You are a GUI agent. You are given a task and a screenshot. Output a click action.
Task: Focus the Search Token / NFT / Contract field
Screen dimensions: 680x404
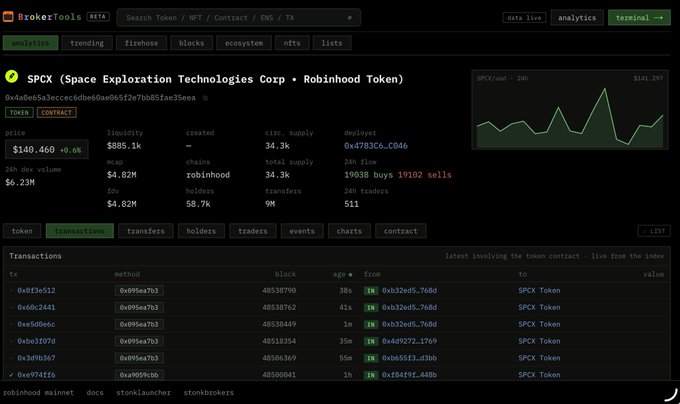click(239, 18)
